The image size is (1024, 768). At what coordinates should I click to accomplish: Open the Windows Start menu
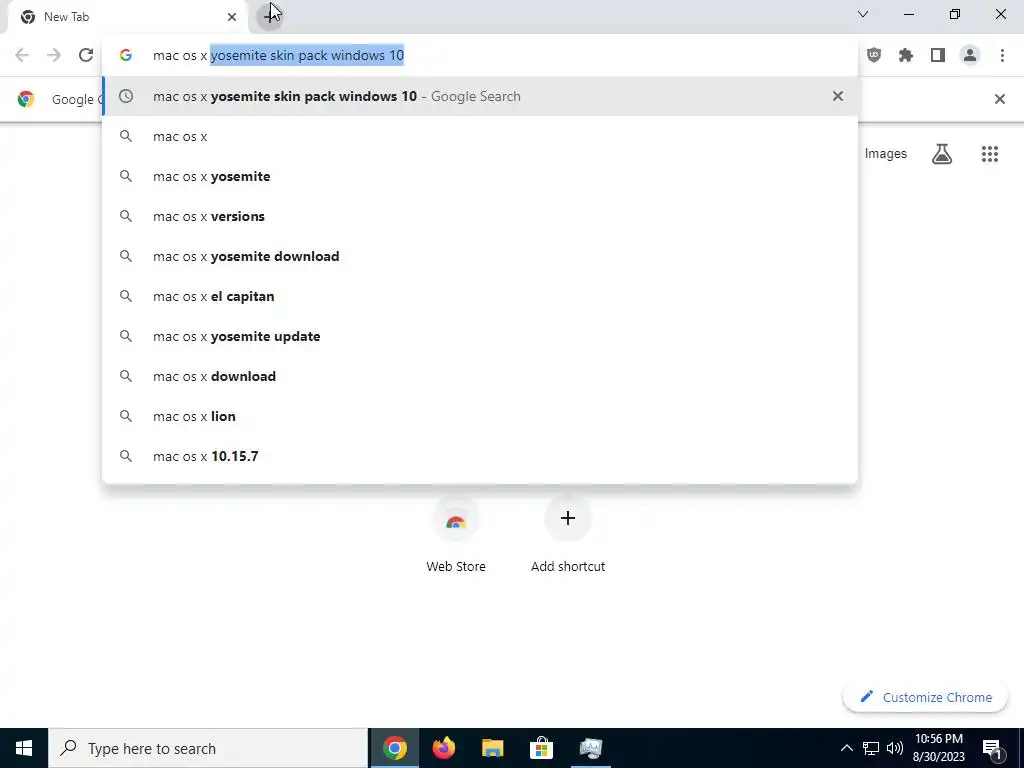(24, 748)
